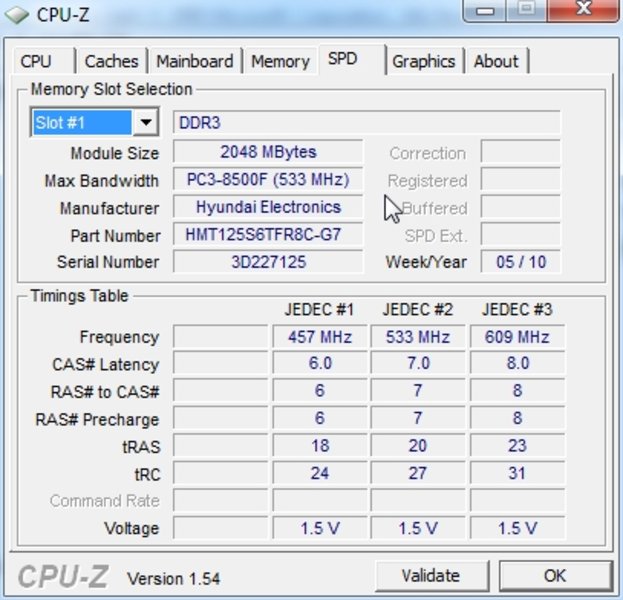623x600 pixels.
Task: Expand the Slot #1 dropdown arrow
Action: coord(146,122)
